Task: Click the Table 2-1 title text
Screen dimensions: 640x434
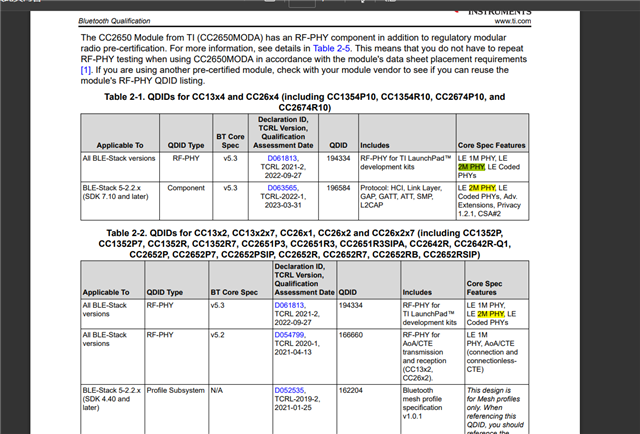Action: click(x=304, y=102)
